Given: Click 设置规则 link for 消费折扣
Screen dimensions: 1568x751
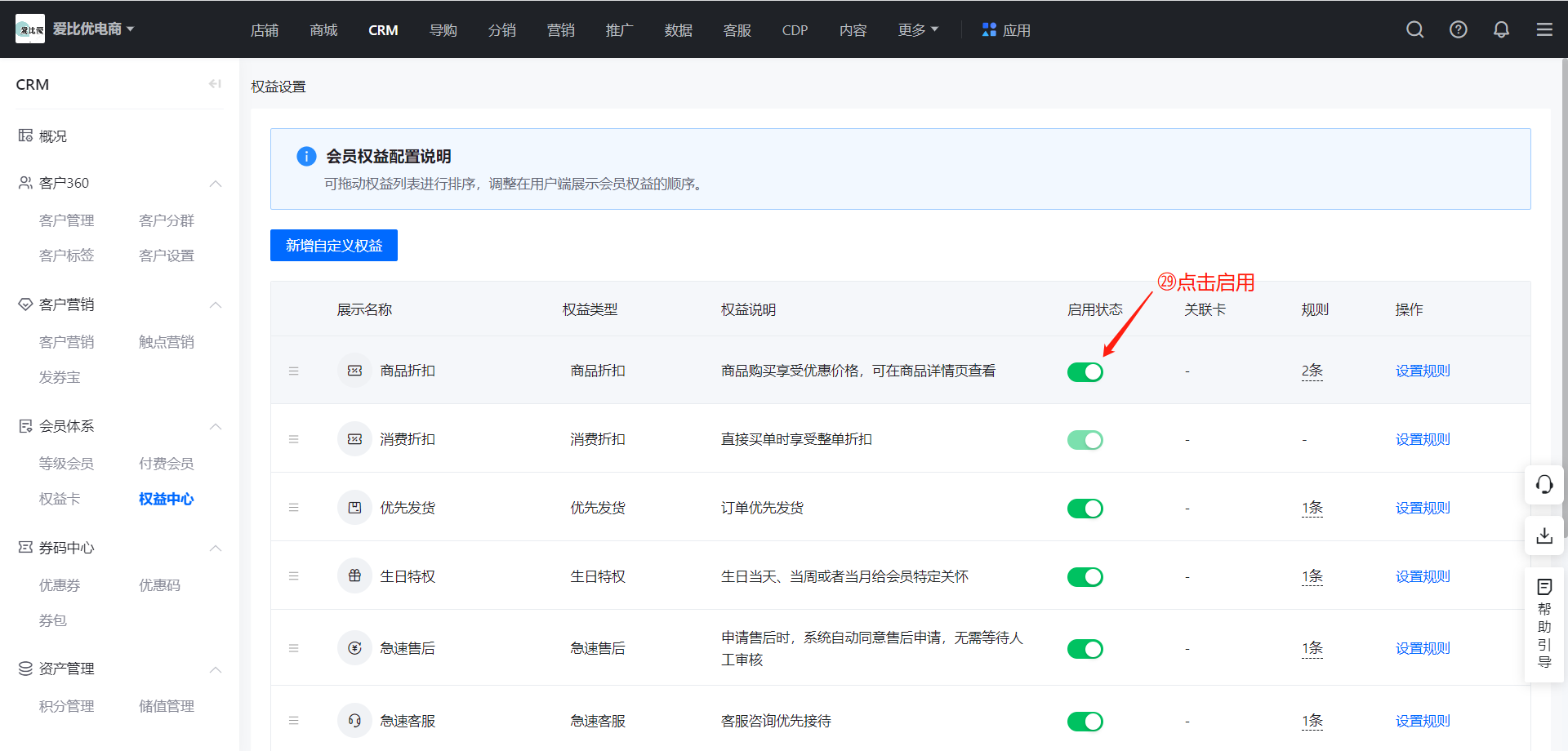Looking at the screenshot, I should click(1423, 439).
